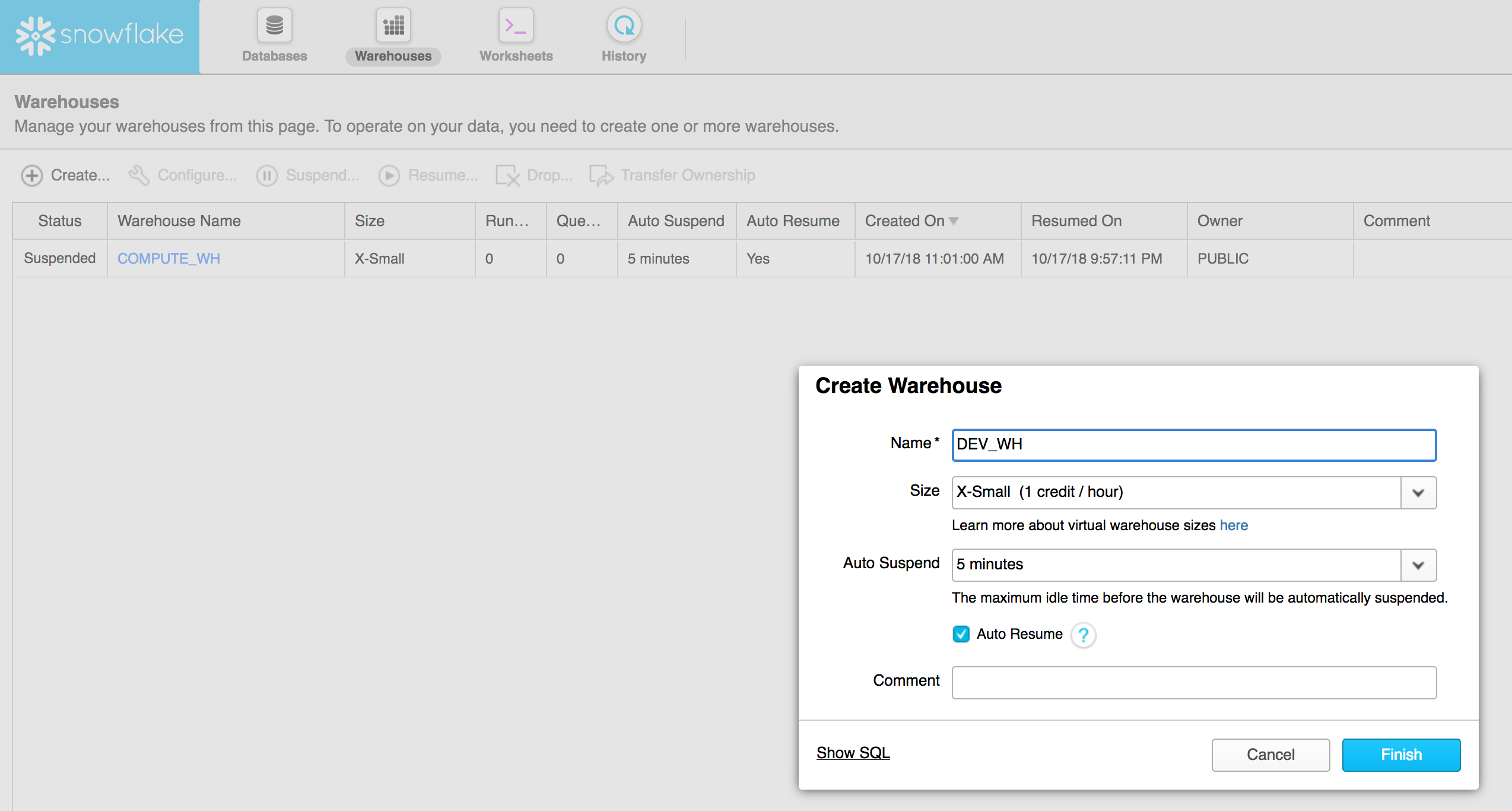Viewport: 1512px width, 811px height.
Task: Open the Auto Suspend dropdown arrow
Action: 1418,565
